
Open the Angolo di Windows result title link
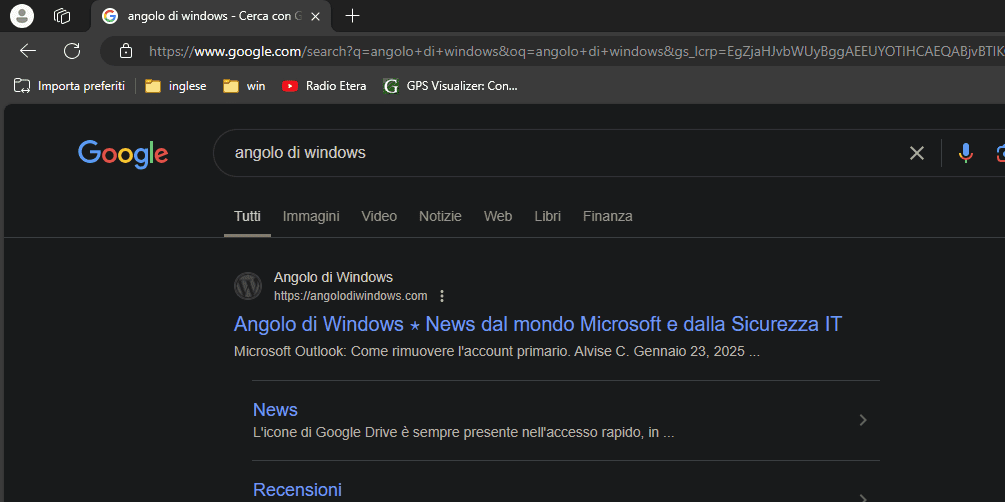pos(537,324)
